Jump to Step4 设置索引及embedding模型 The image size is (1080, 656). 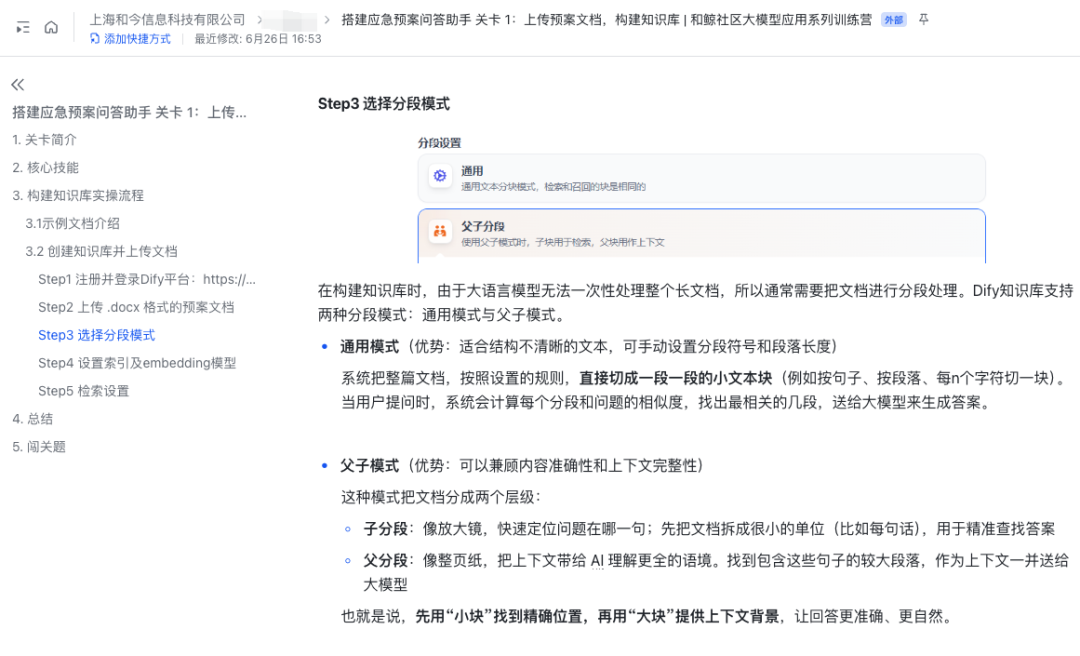[x=137, y=363]
